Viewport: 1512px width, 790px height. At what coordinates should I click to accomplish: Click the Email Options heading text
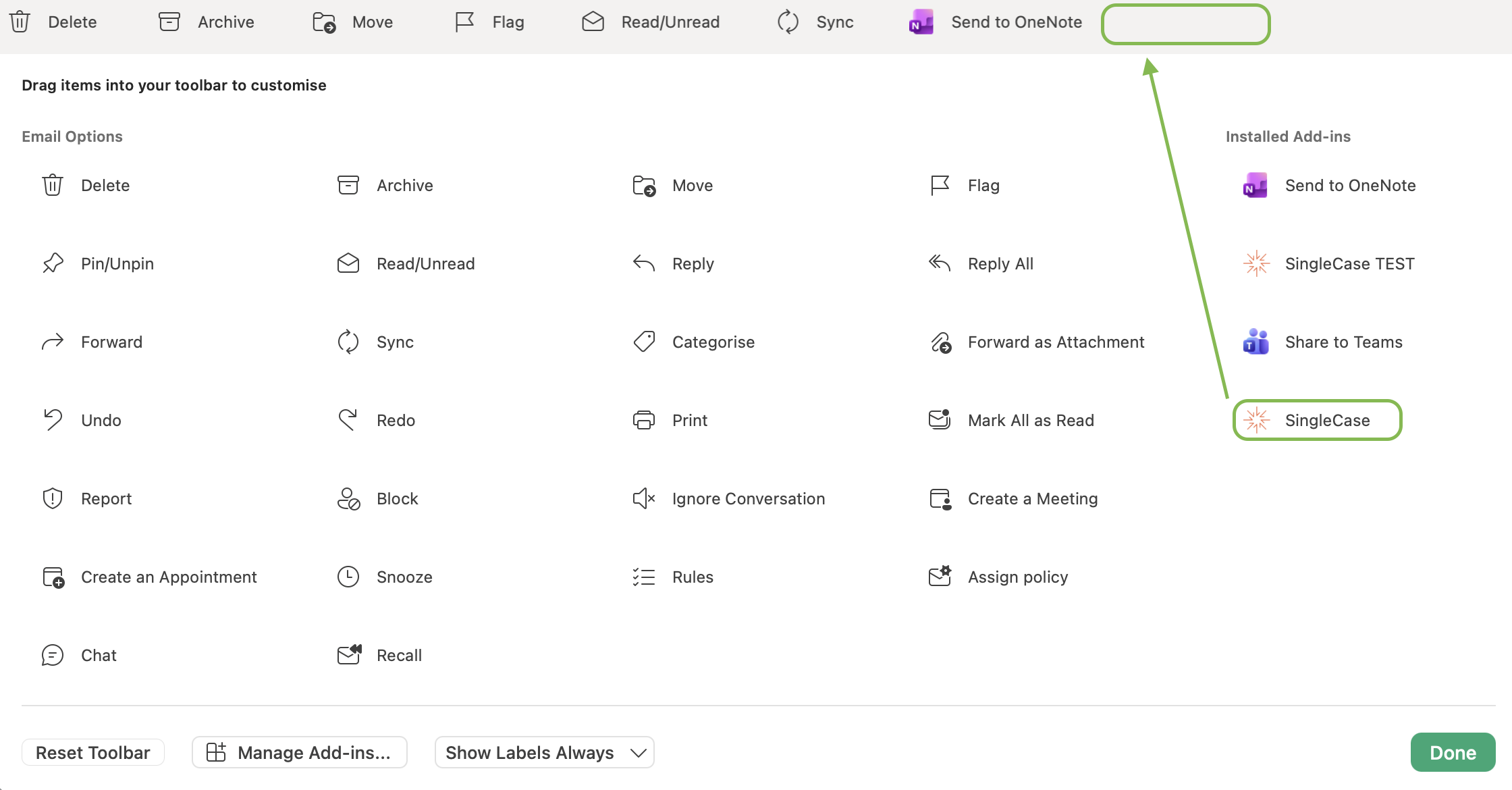click(x=72, y=136)
